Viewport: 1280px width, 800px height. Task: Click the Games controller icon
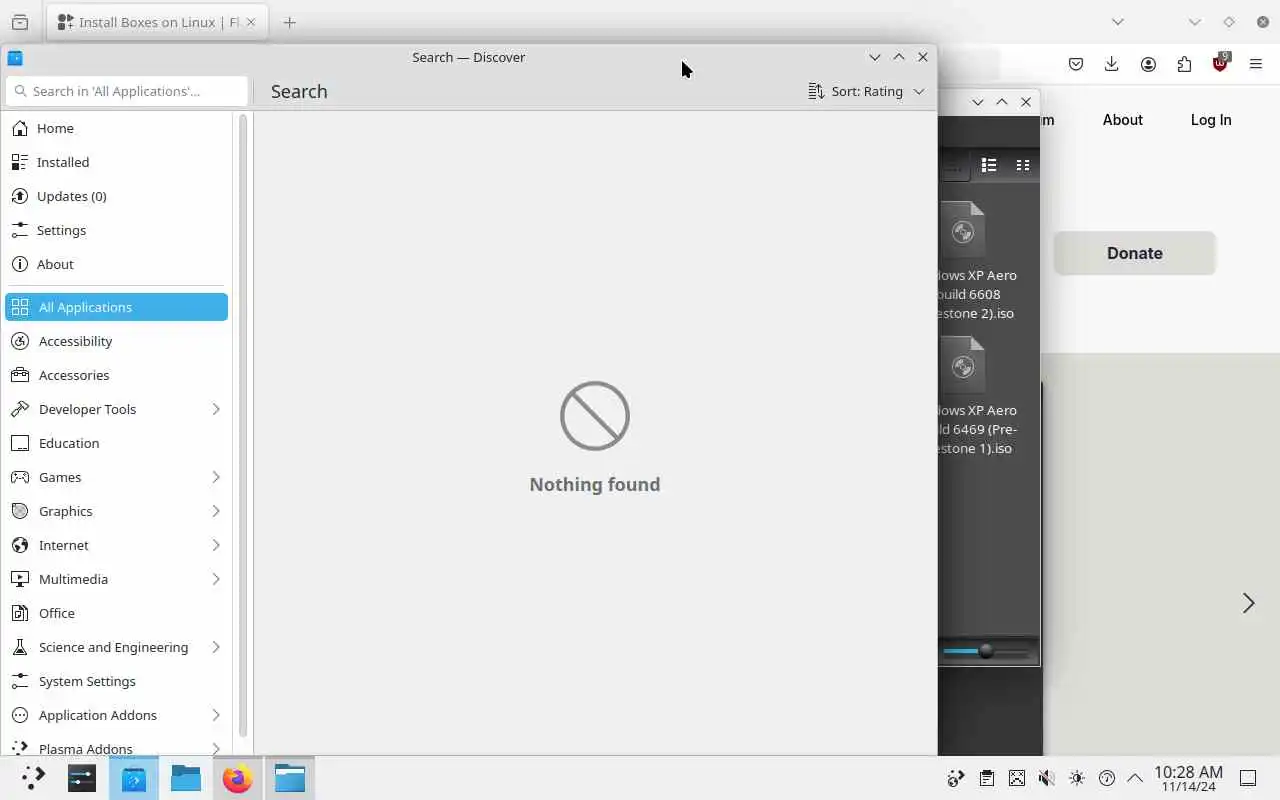[20, 477]
